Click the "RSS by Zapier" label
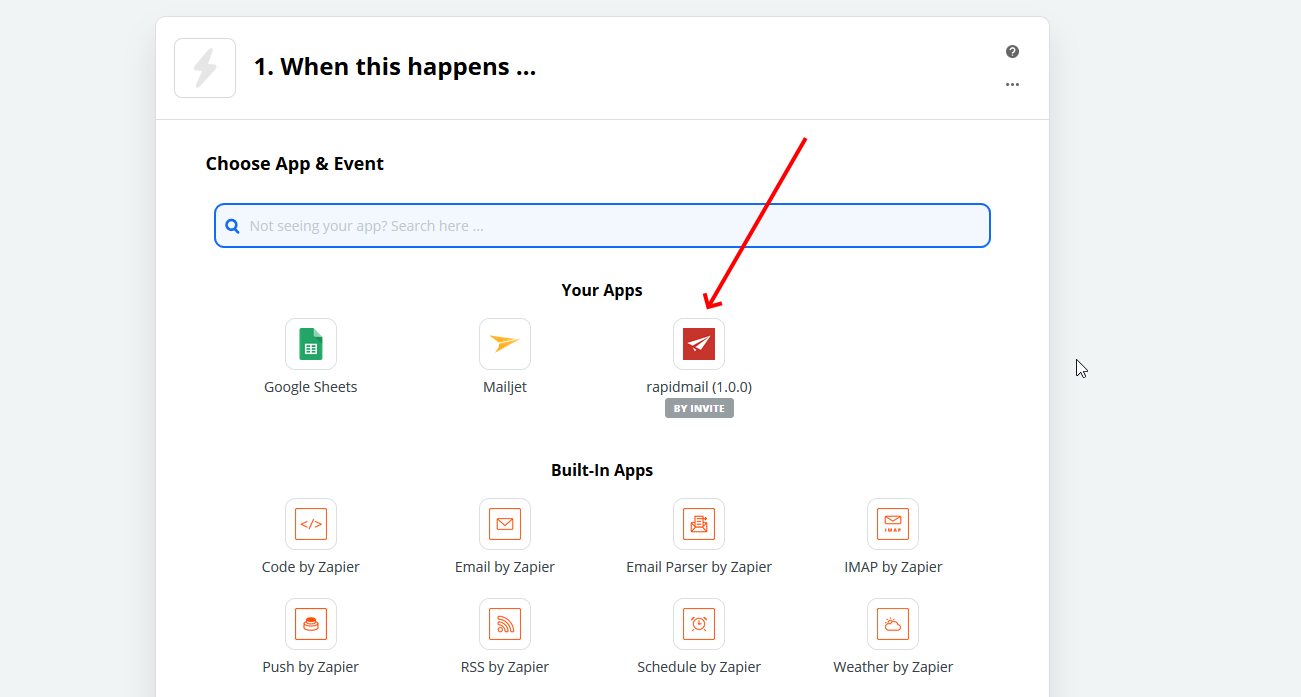This screenshot has width=1301, height=697. tap(505, 667)
